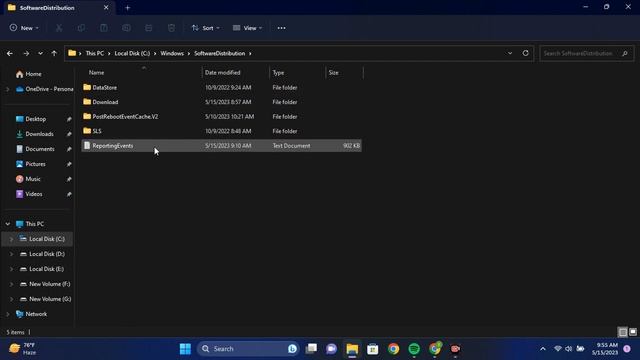
Task: Open the weather widget showing Haze
Action: point(23,349)
